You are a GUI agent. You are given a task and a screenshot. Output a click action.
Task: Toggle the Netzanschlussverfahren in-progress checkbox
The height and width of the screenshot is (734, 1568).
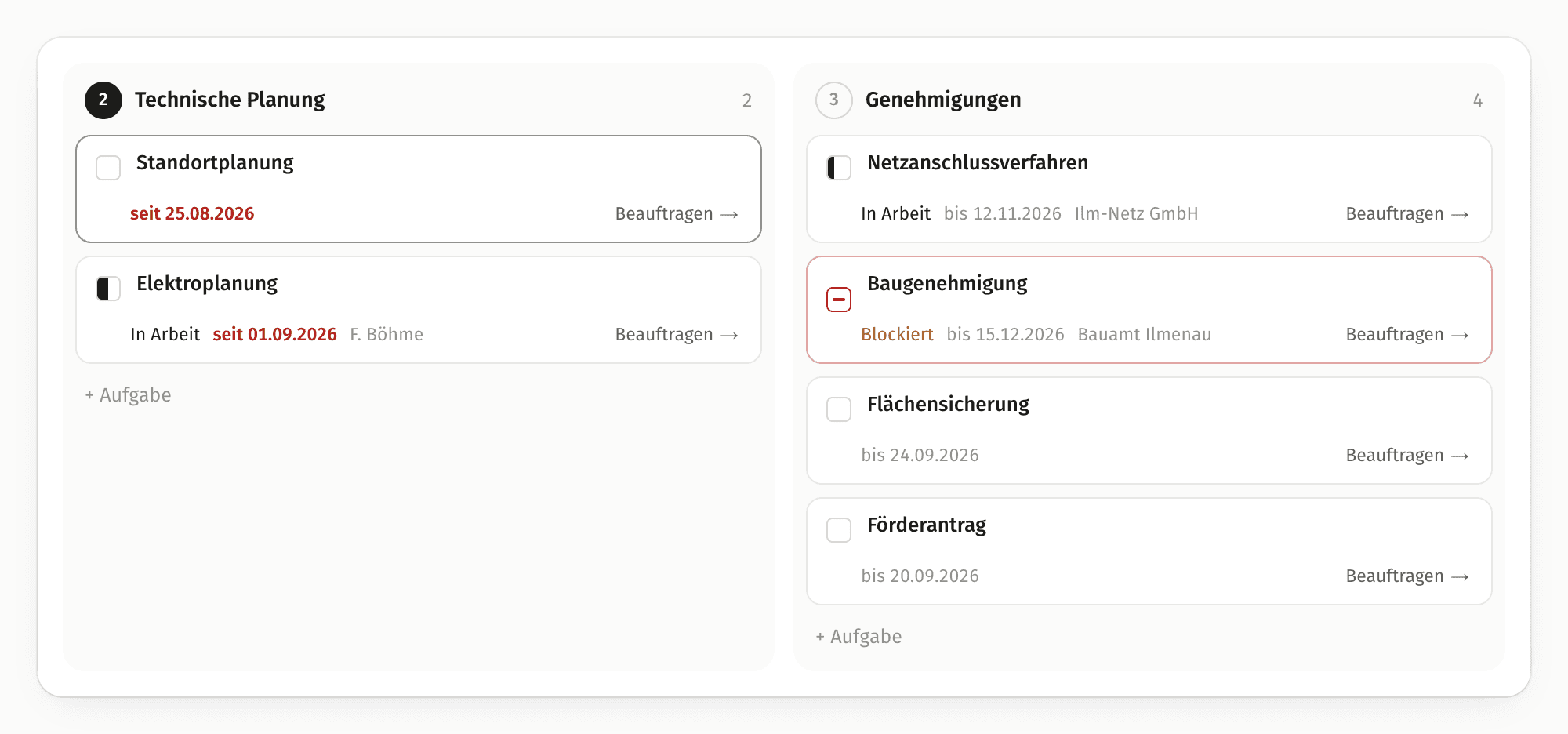pos(839,168)
